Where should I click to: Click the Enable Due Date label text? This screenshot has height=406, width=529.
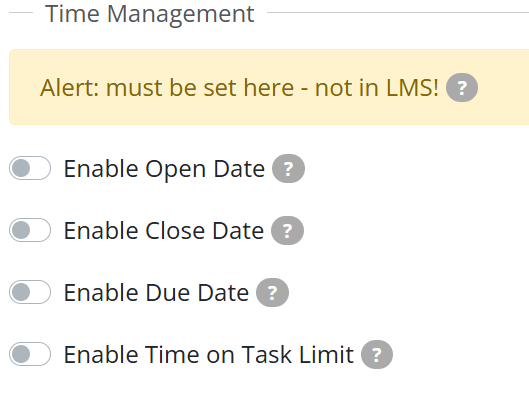156,293
